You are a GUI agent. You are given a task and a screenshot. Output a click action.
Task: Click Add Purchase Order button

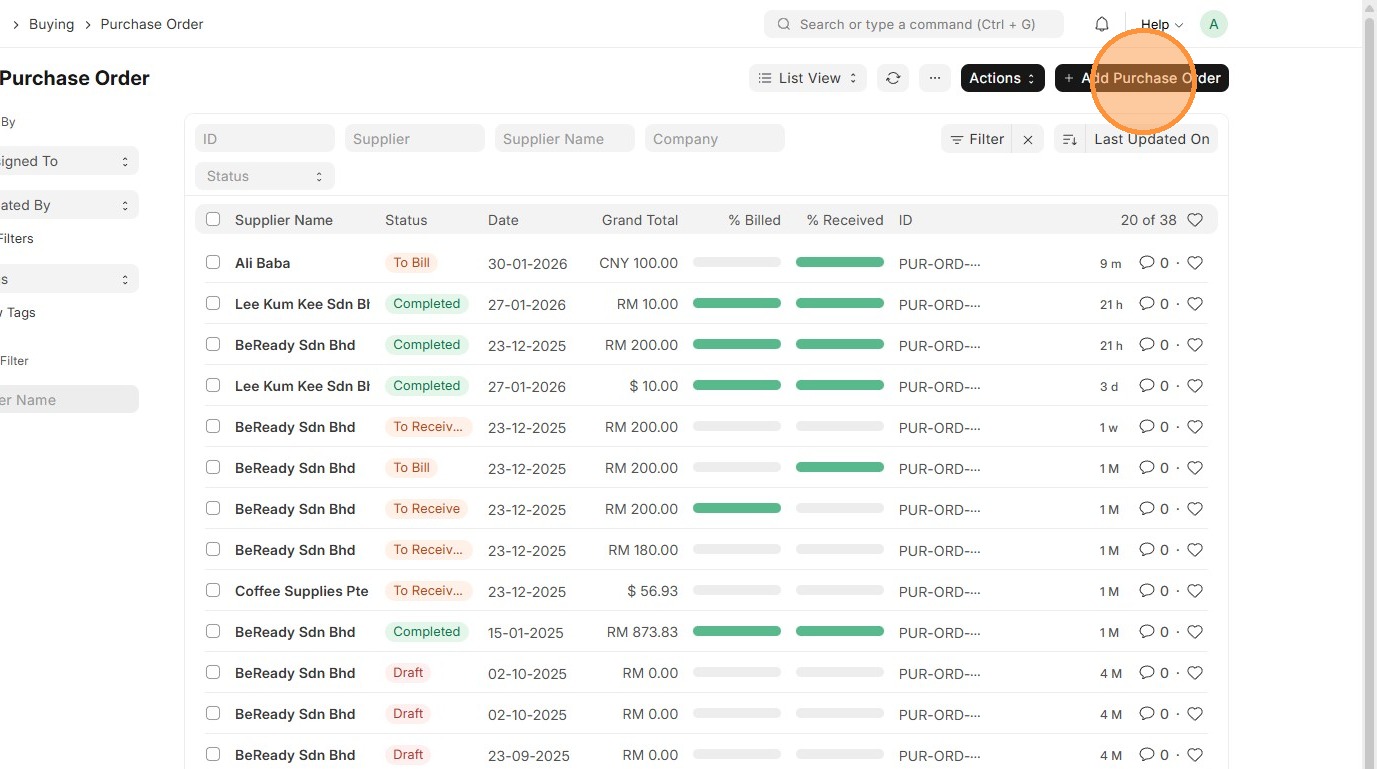(x=1141, y=78)
